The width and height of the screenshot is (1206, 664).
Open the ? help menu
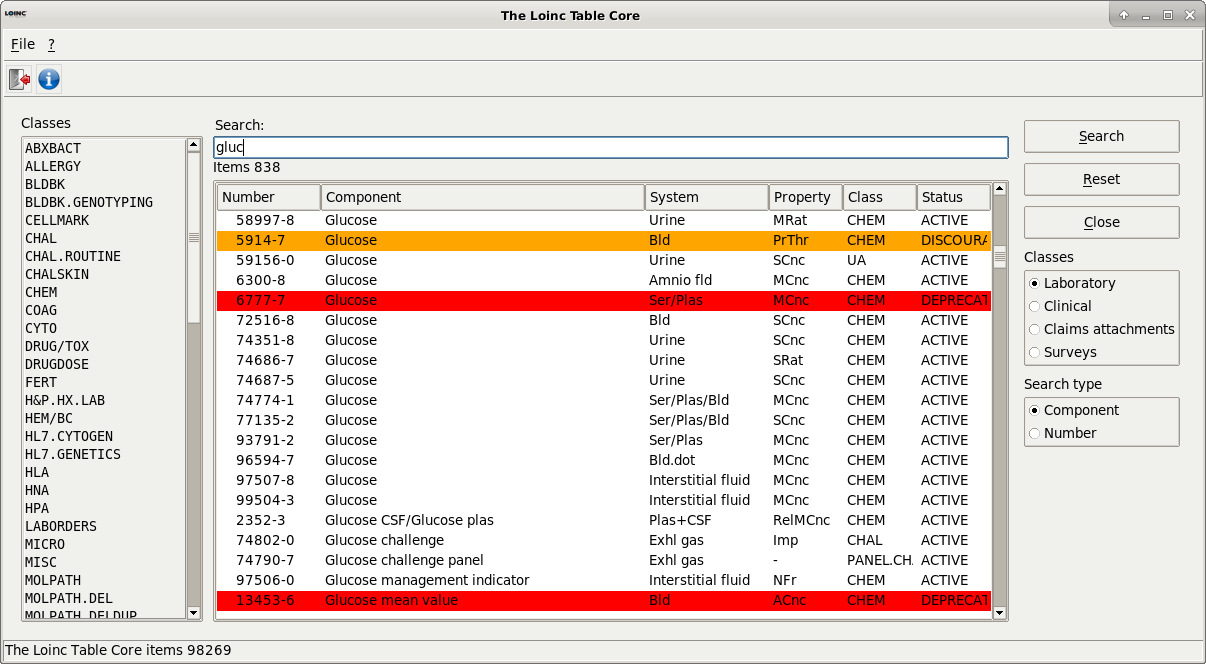coord(51,44)
